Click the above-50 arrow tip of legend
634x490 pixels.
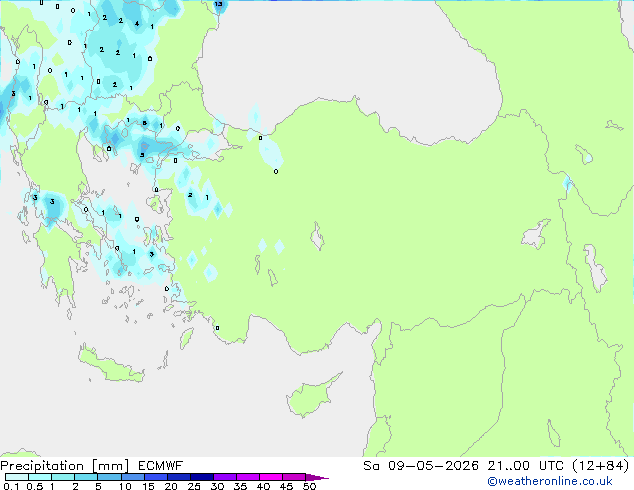pos(317,477)
